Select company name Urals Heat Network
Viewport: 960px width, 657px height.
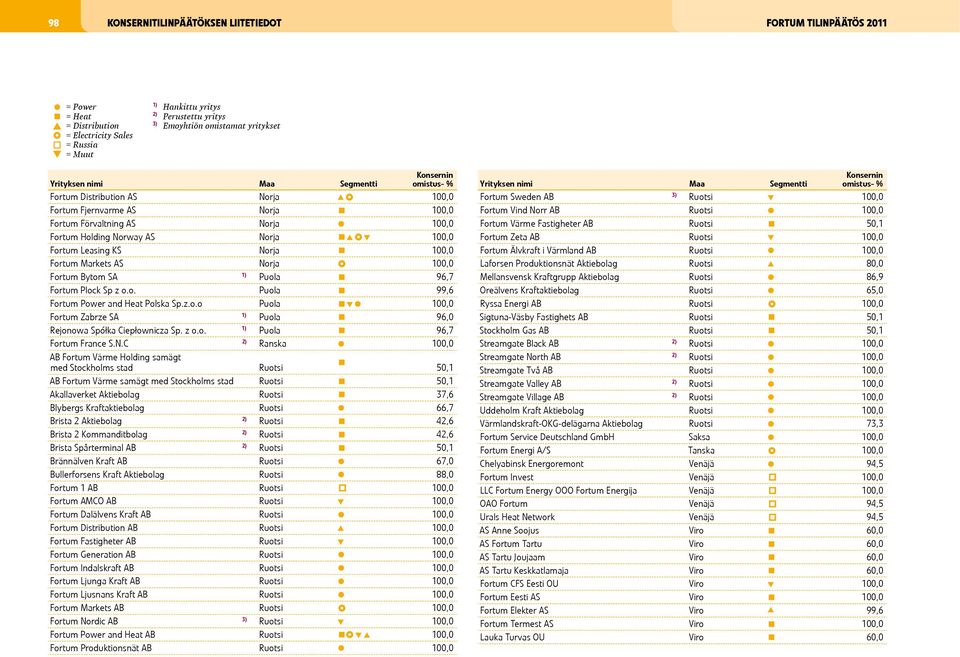pyautogui.click(x=517, y=517)
